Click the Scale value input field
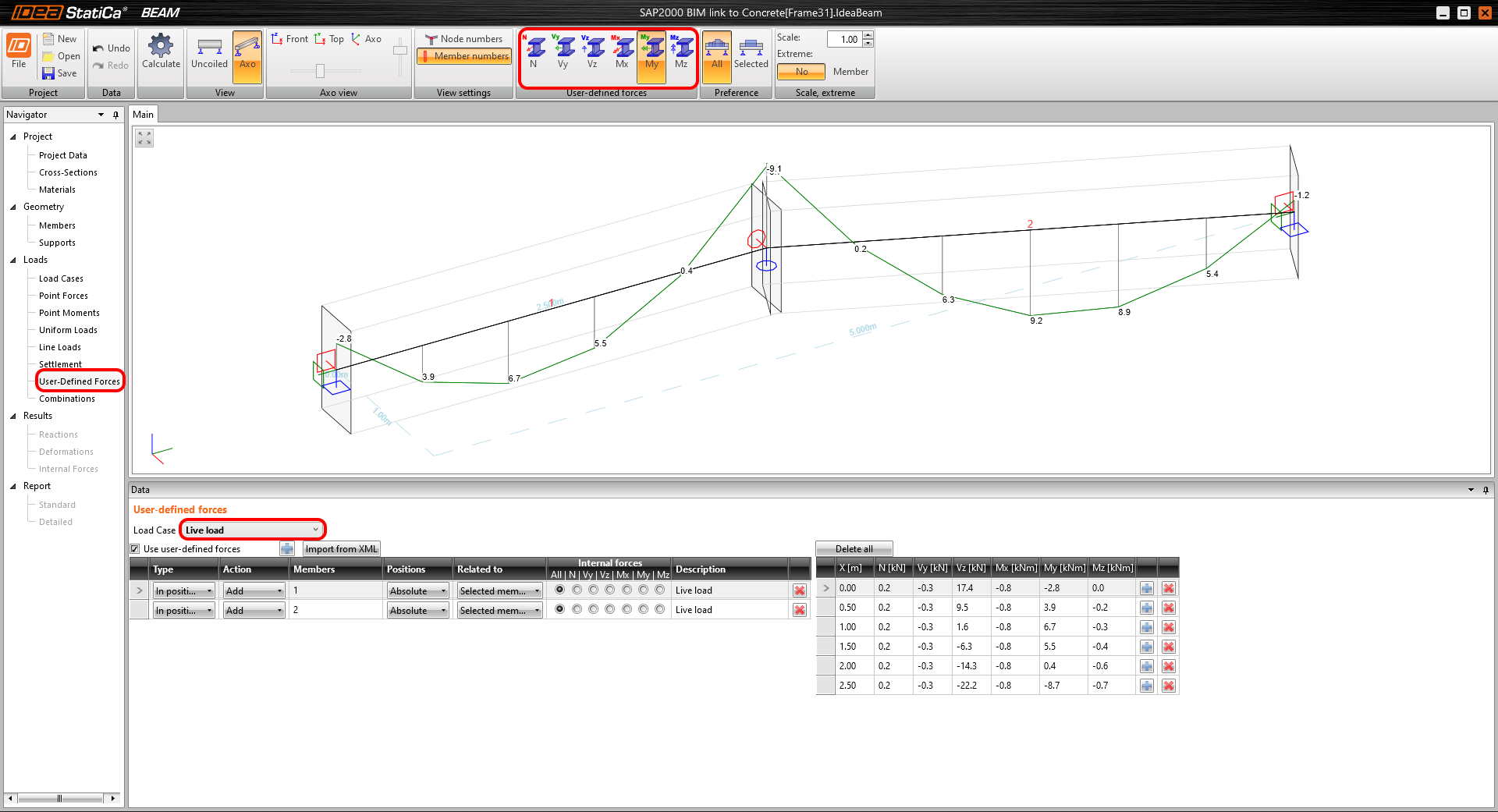Viewport: 1498px width, 812px height. point(845,39)
